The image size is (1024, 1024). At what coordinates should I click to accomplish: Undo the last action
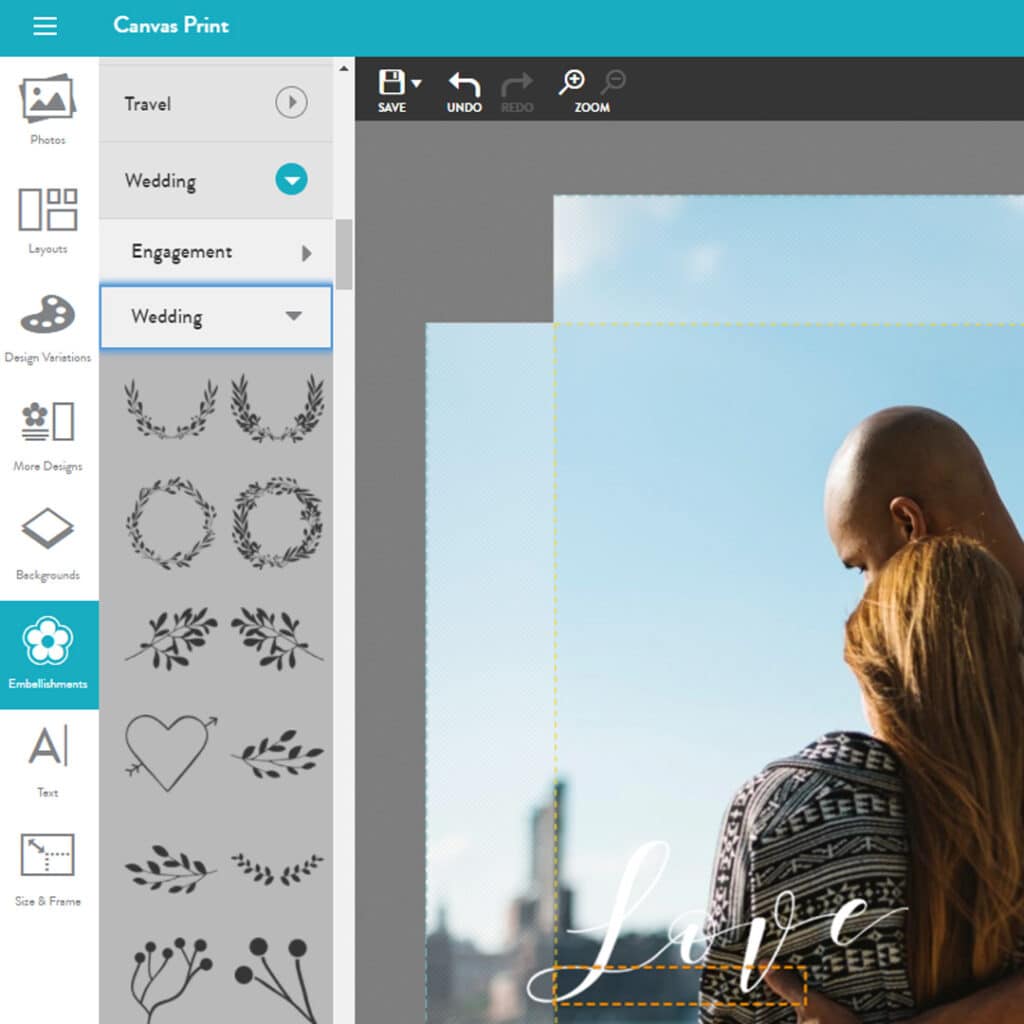coord(464,91)
